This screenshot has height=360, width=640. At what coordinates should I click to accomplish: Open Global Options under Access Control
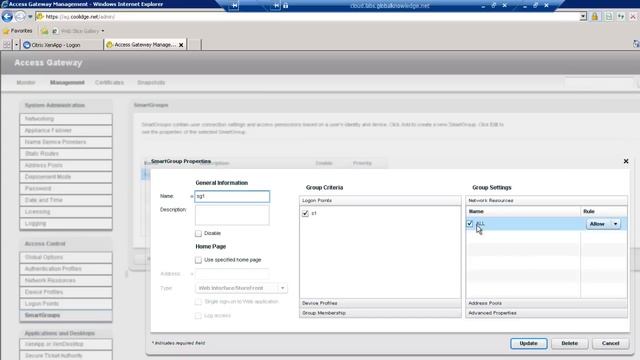66,258
